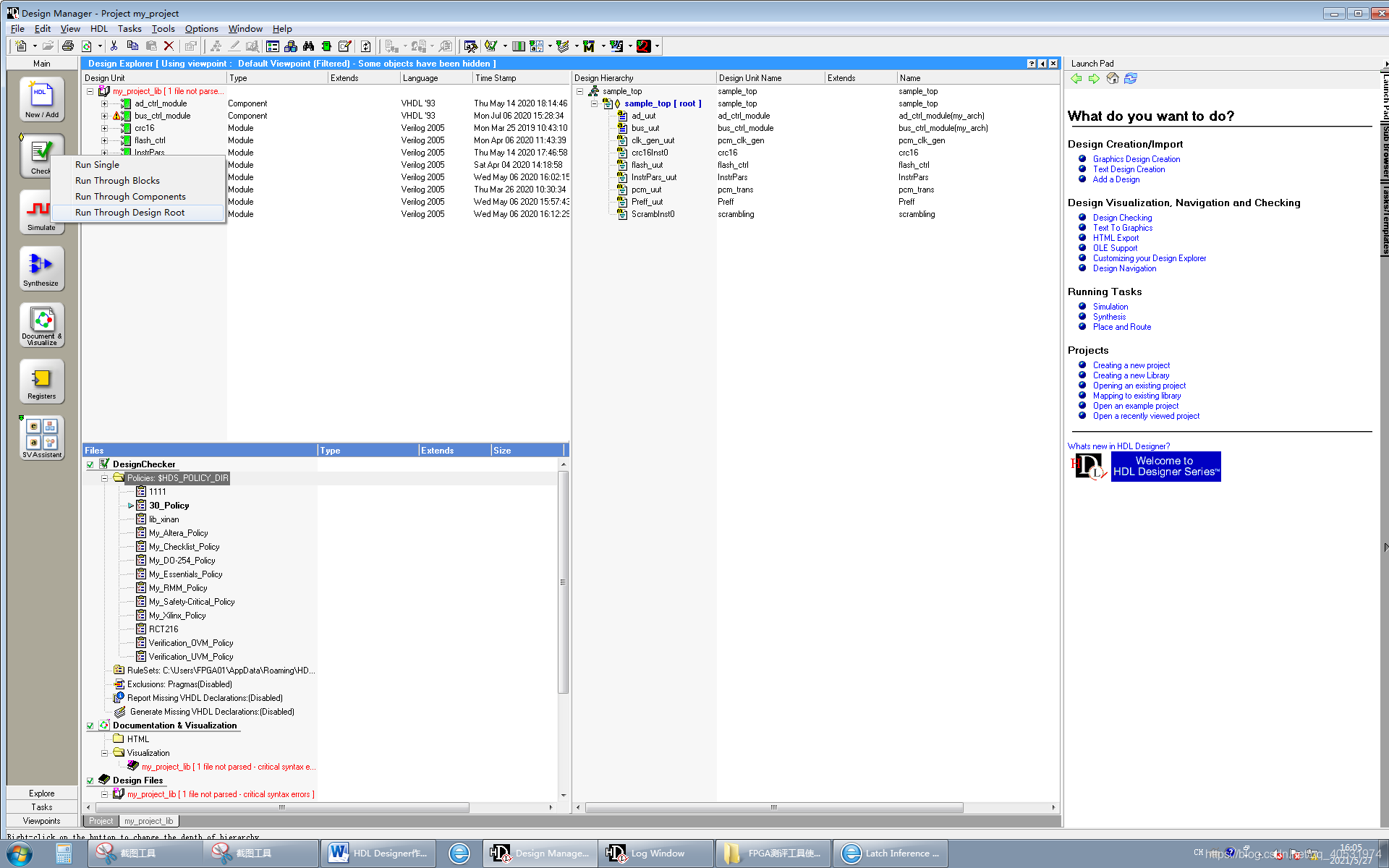
Task: Toggle Documentation & Visualization checkbox
Action: (x=90, y=726)
